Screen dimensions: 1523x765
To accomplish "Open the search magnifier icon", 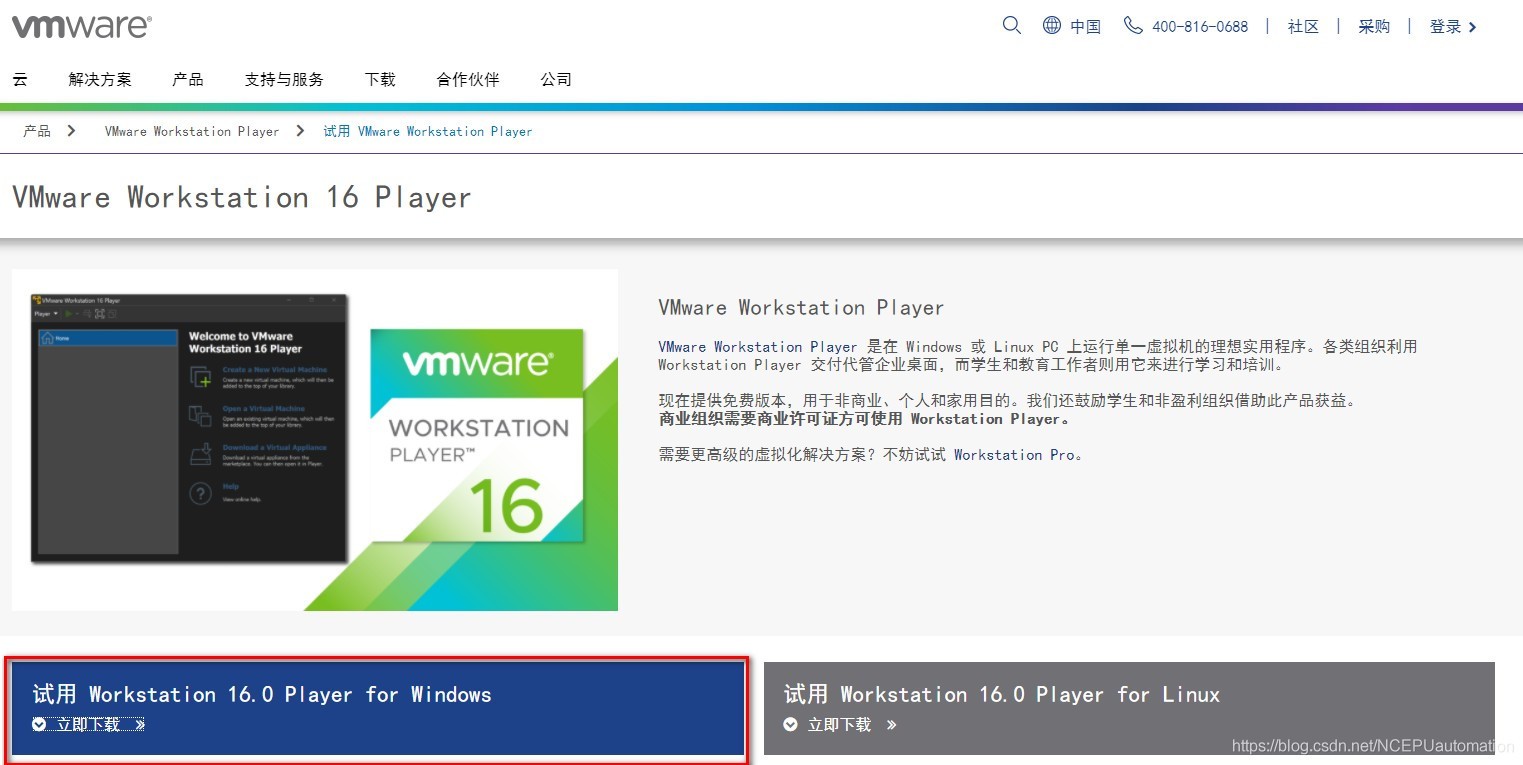I will [1012, 26].
